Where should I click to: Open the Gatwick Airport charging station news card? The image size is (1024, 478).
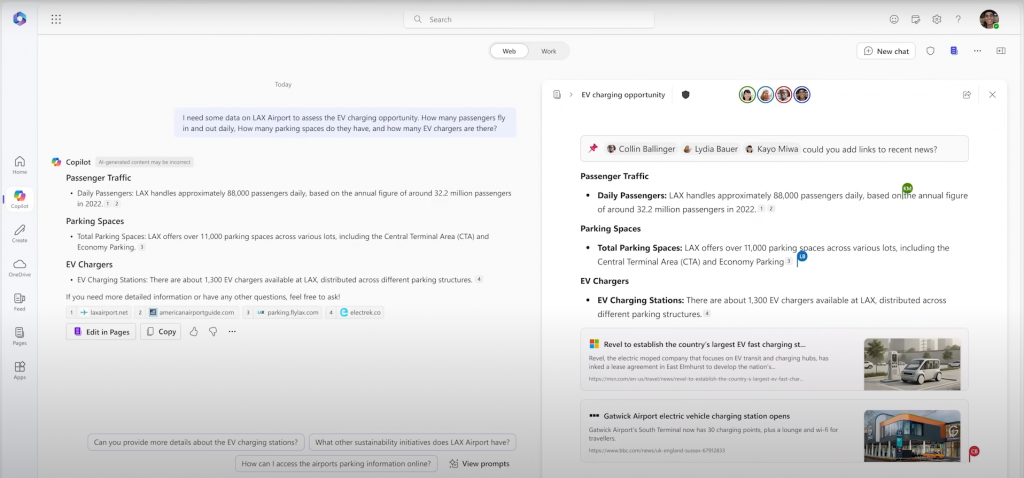coord(774,431)
